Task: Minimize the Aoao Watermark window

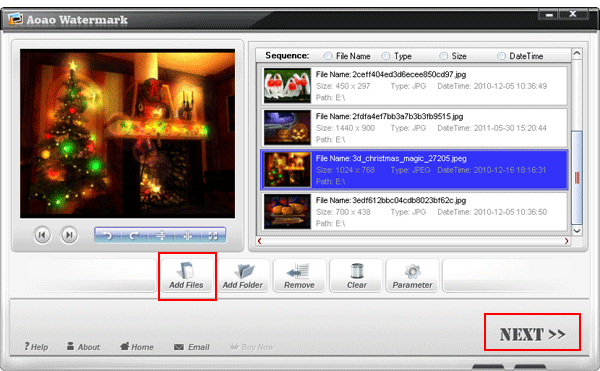Action: click(549, 15)
